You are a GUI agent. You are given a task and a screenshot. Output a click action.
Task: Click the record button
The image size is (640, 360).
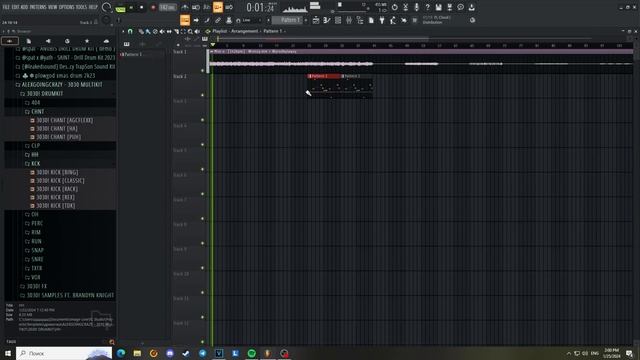click(153, 7)
